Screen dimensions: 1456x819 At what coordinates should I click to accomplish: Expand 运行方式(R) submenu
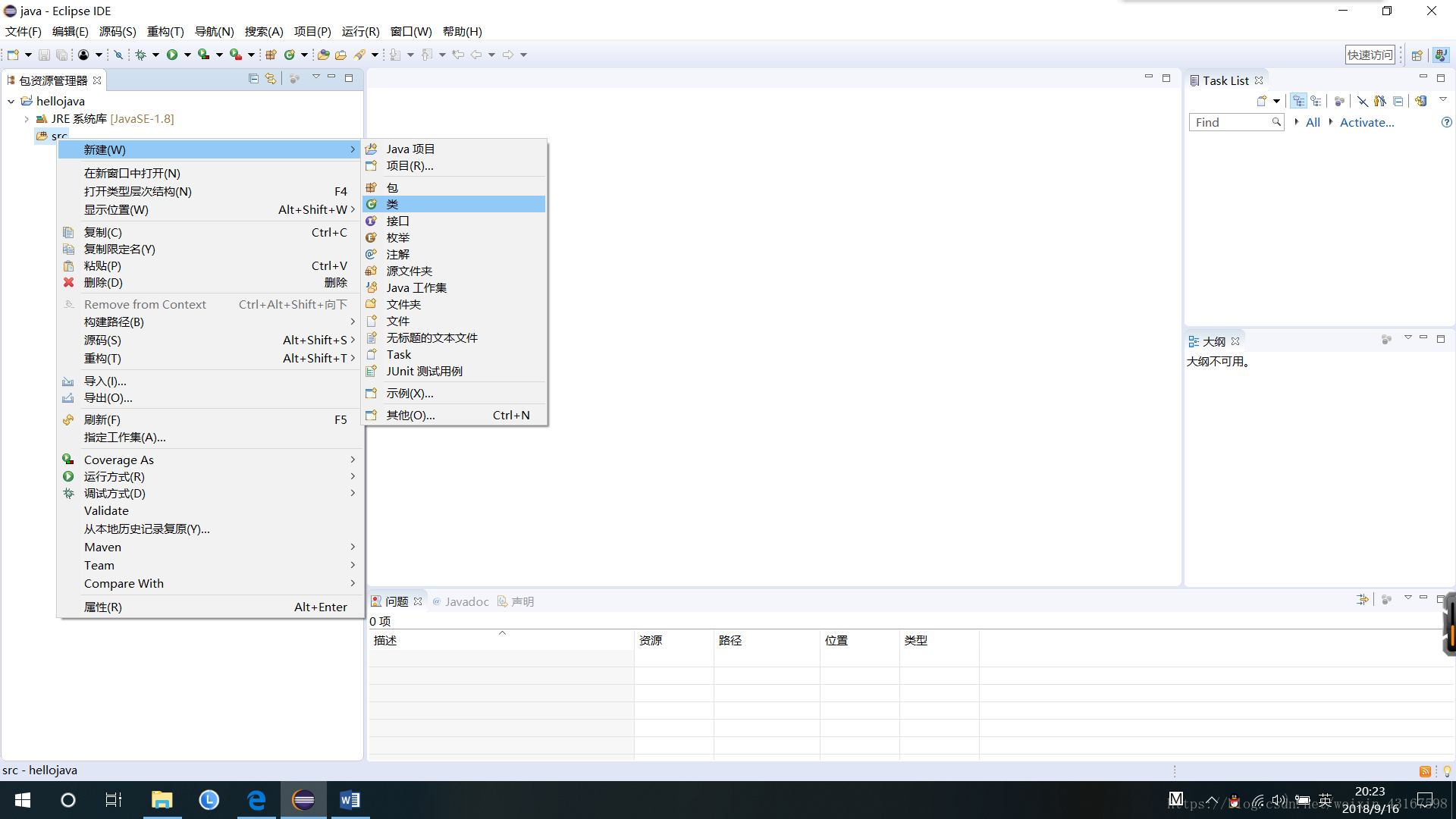[x=210, y=476]
